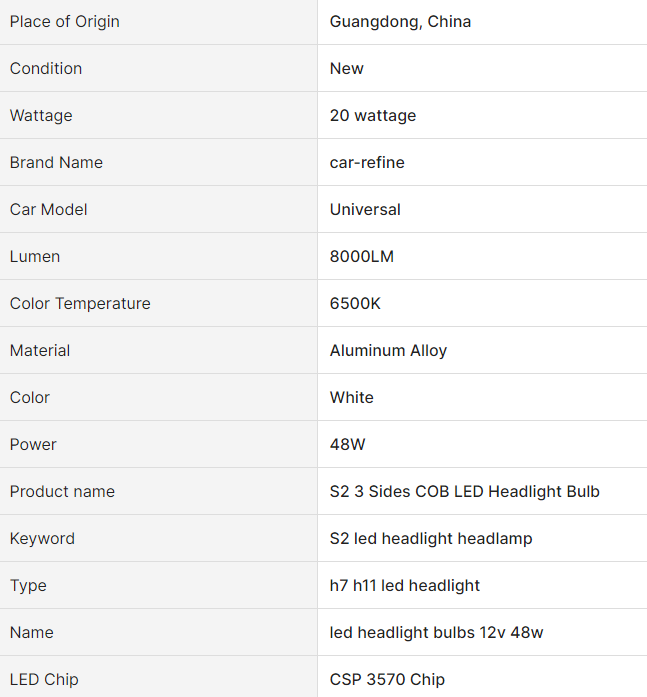
Task: Select the "LED Chip" row label
Action: 44,679
